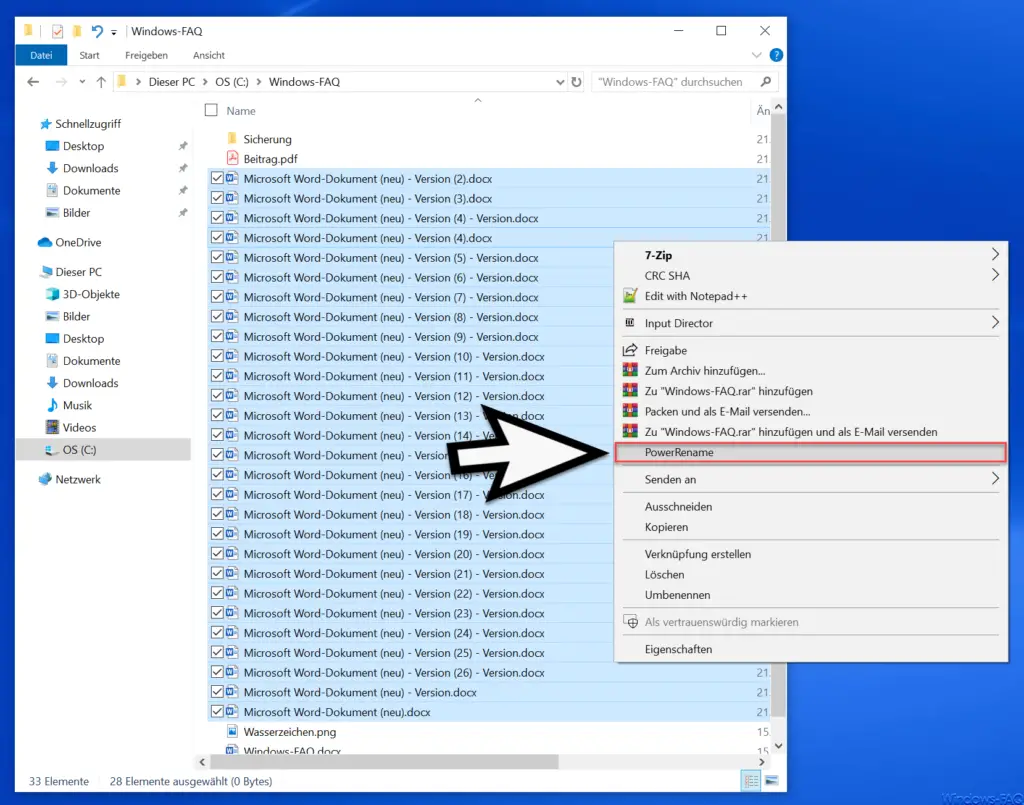Screen dimensions: 1024x805
Task: Click the 3D-Objekte cube icon
Action: point(53,294)
